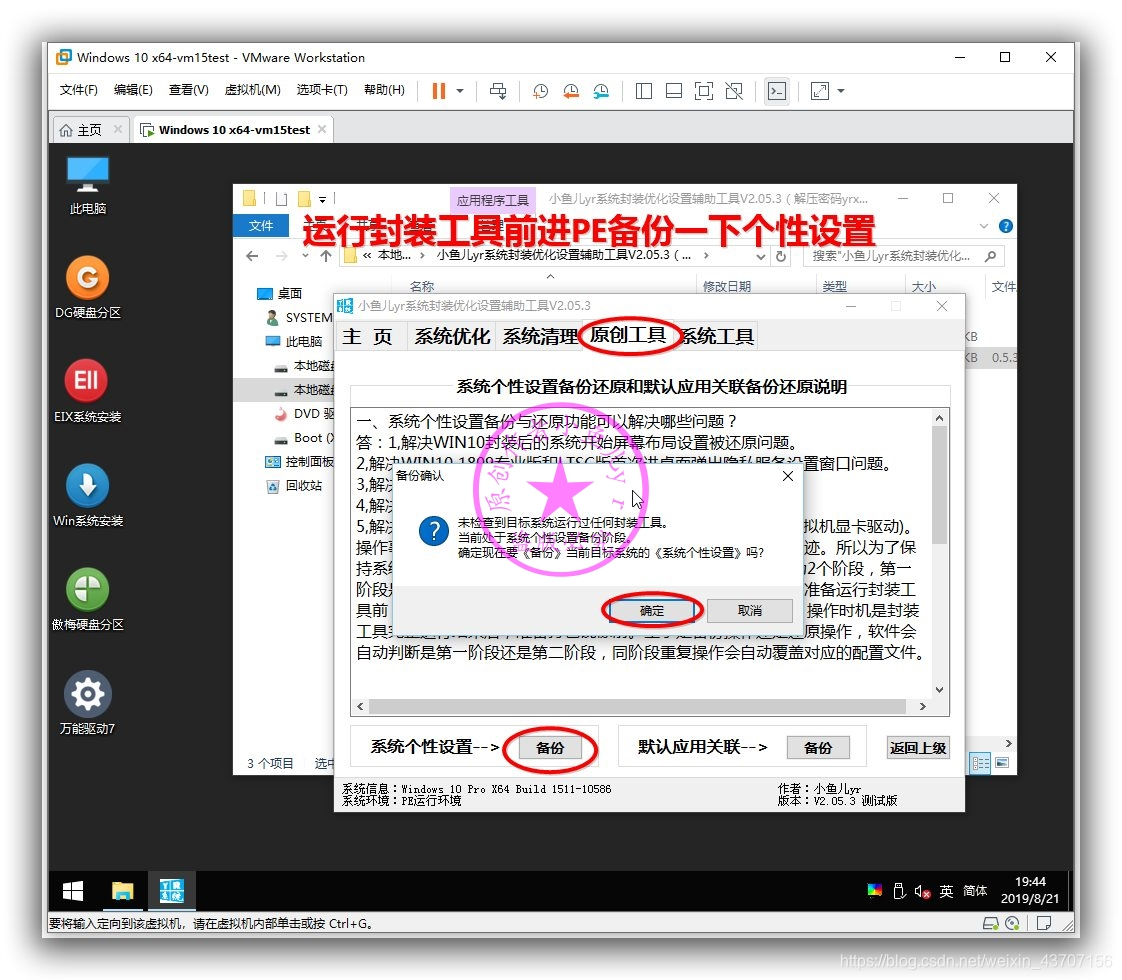1122x980 pixels.
Task: Expand stretch display dropdown arrow
Action: coord(841,91)
